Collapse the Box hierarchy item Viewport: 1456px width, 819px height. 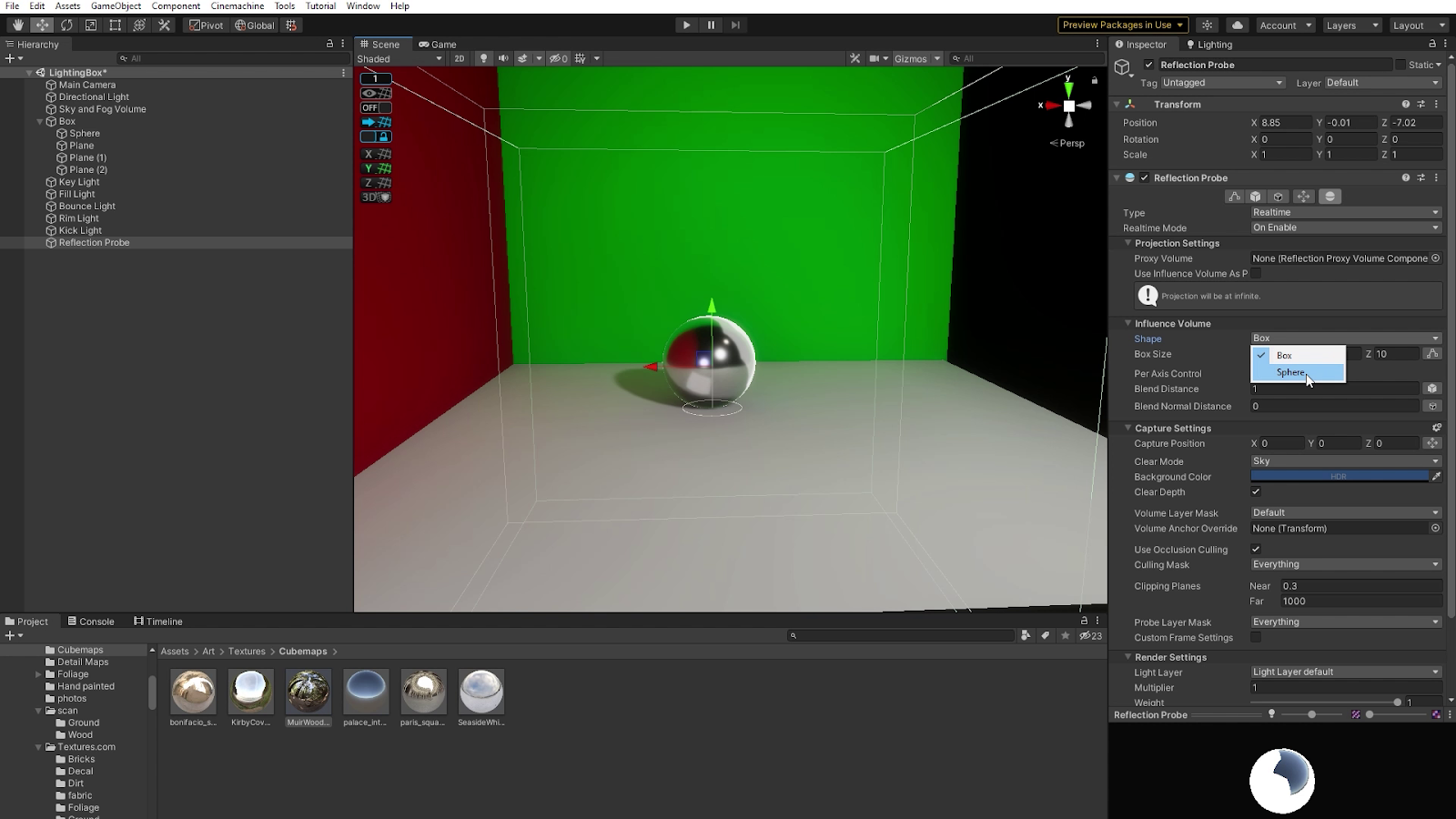tap(41, 121)
